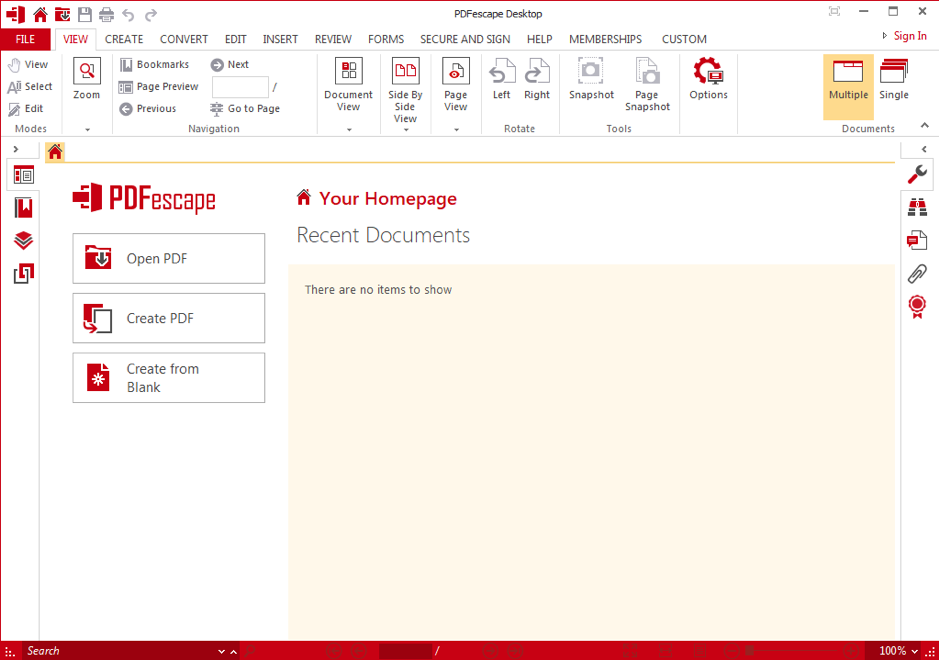
Task: Click the fullscreen icon in title bar
Action: pyautogui.click(x=834, y=11)
